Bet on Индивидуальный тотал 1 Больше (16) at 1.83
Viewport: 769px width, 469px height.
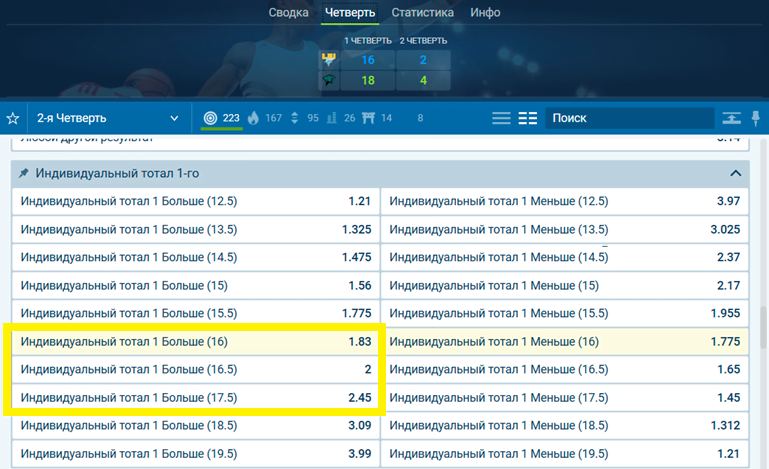[x=196, y=342]
